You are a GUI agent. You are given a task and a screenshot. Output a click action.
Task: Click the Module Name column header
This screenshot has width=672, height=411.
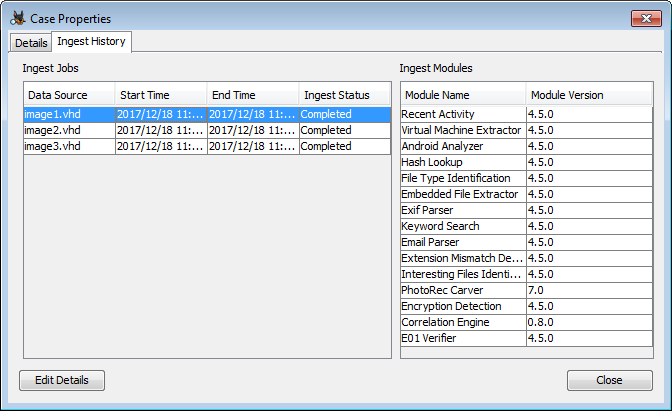click(463, 95)
